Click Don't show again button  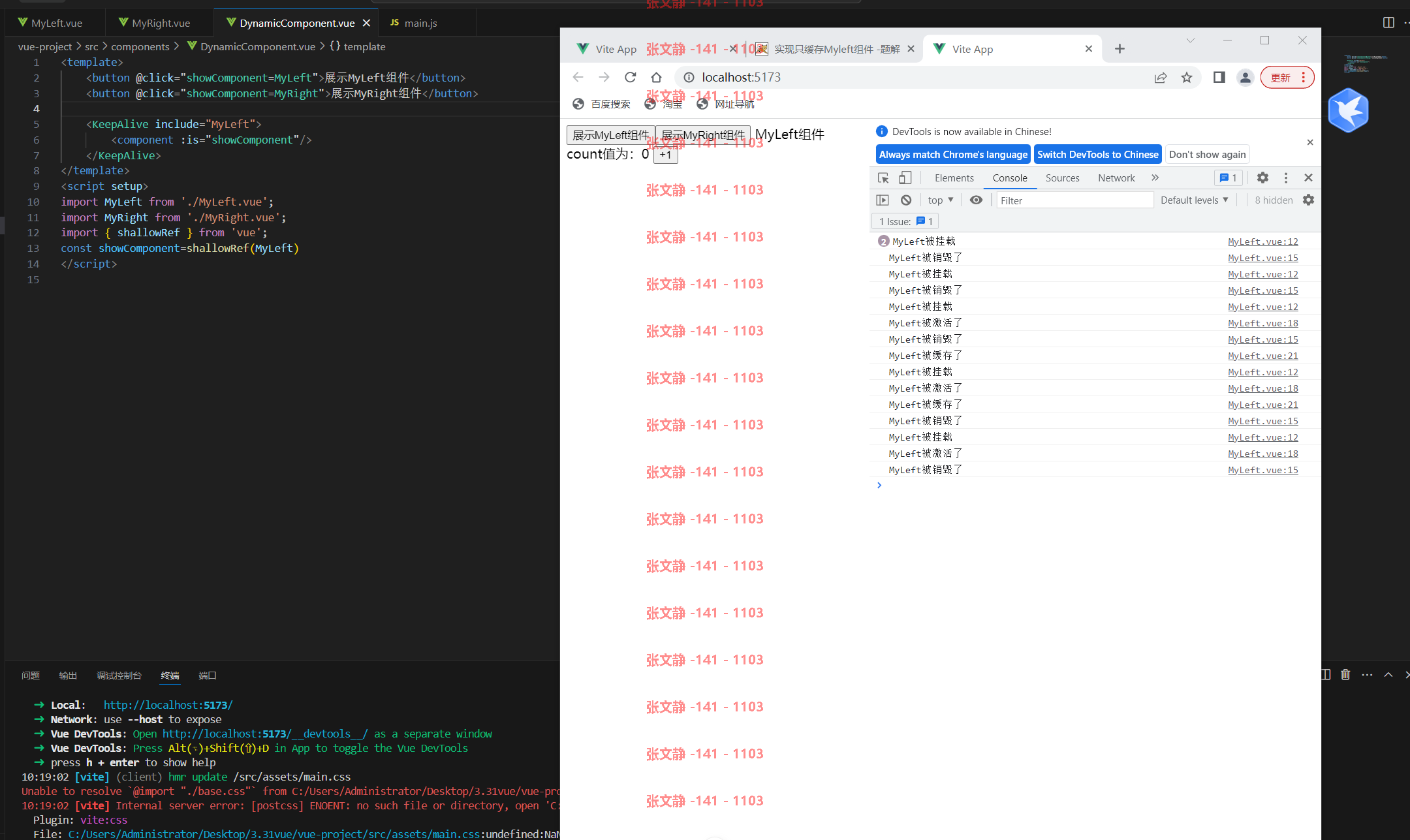1207,155
